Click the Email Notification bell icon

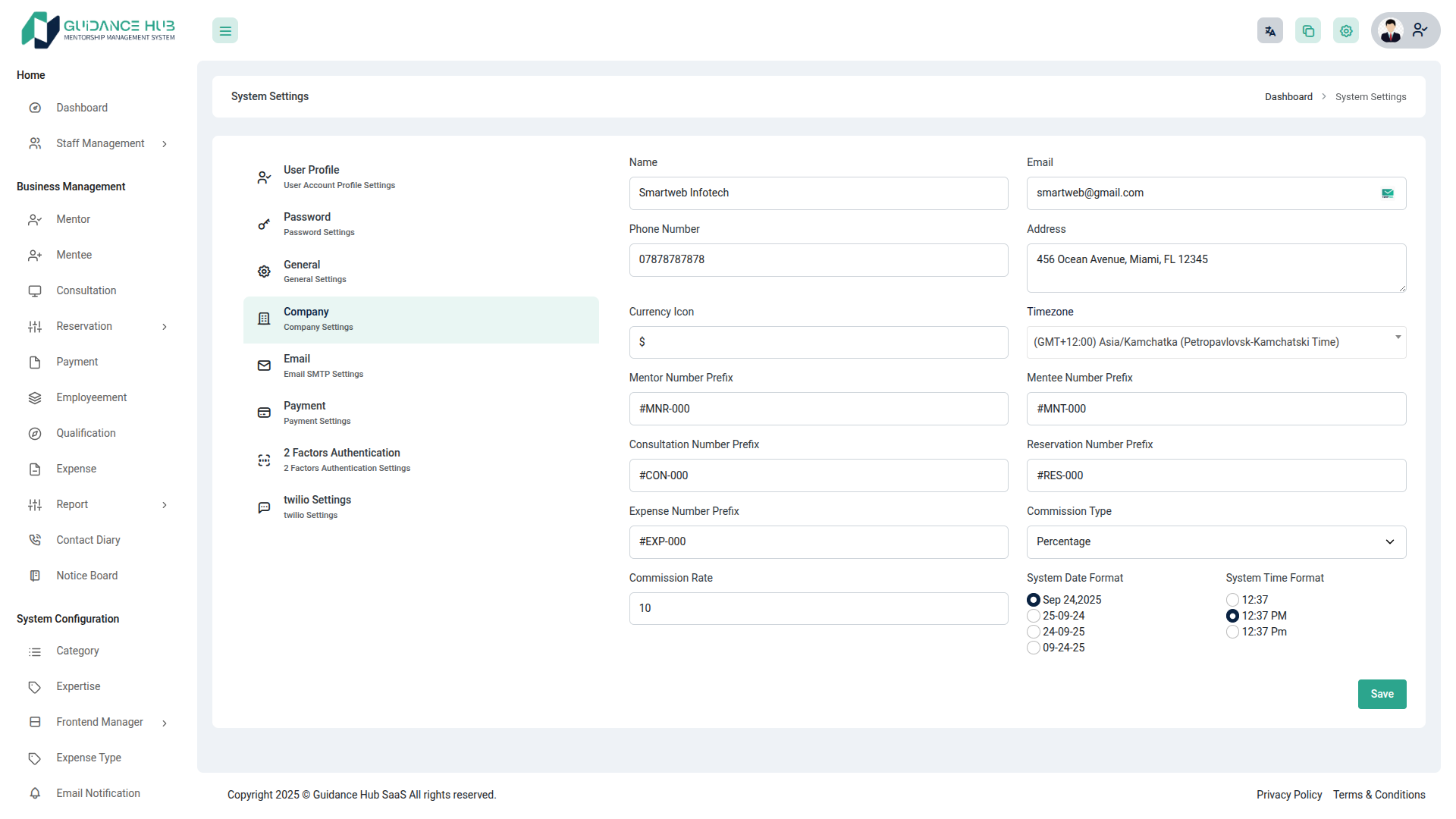(35, 793)
